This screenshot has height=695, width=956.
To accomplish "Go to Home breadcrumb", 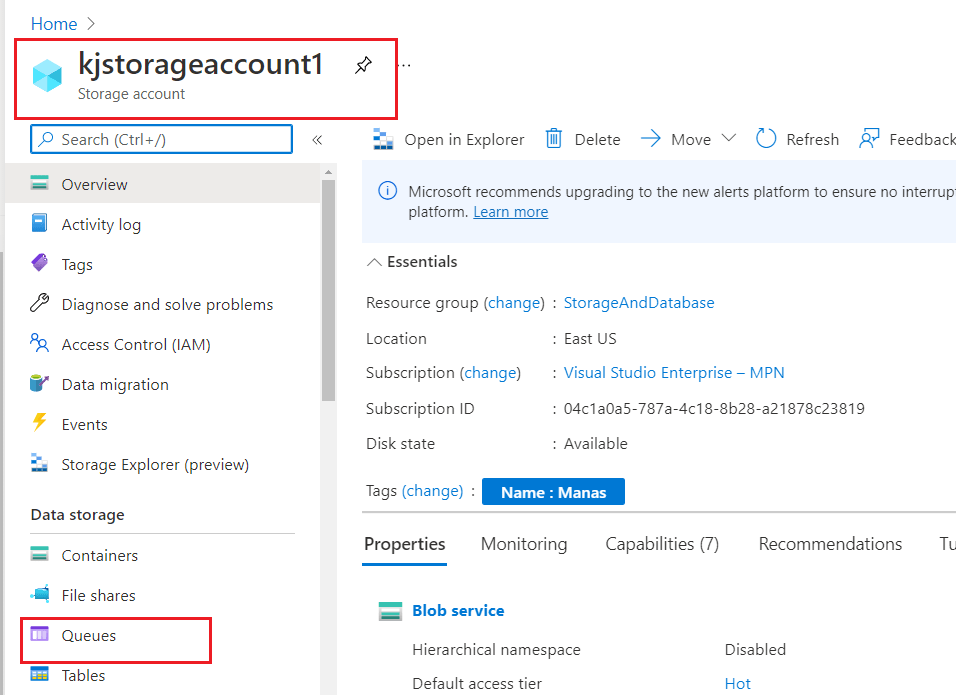I will click(x=54, y=24).
